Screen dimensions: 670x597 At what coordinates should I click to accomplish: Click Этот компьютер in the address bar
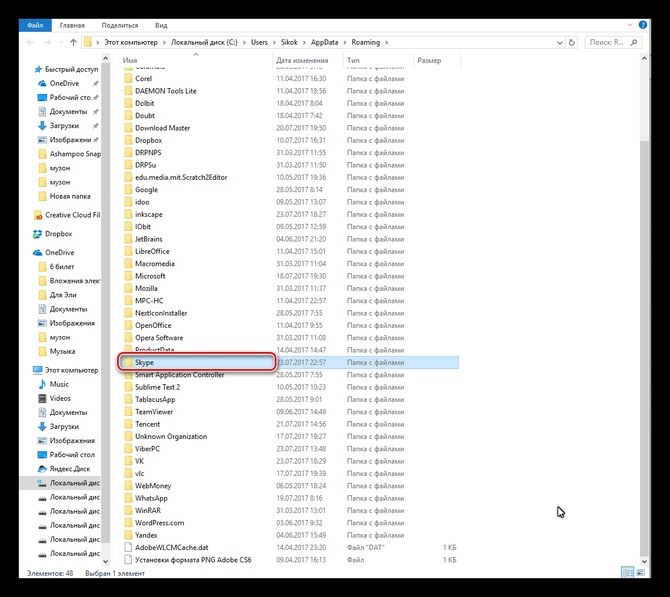pos(131,42)
